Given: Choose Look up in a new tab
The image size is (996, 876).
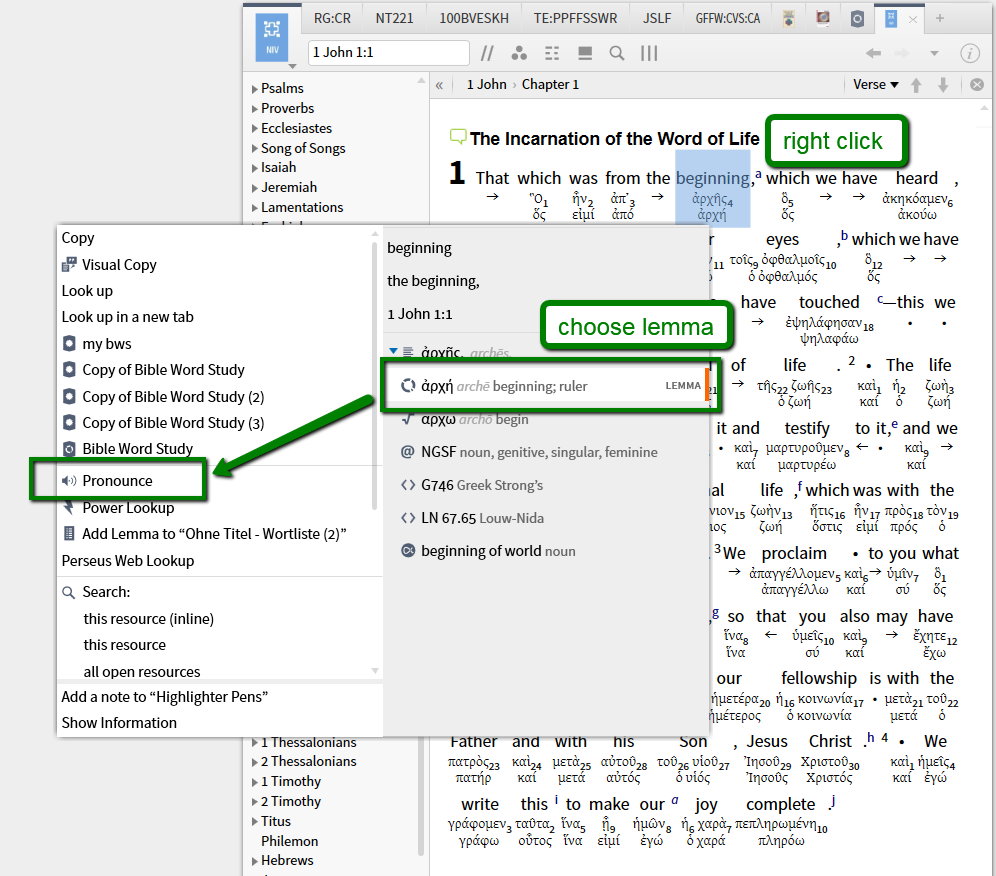Looking at the screenshot, I should pos(128,317).
